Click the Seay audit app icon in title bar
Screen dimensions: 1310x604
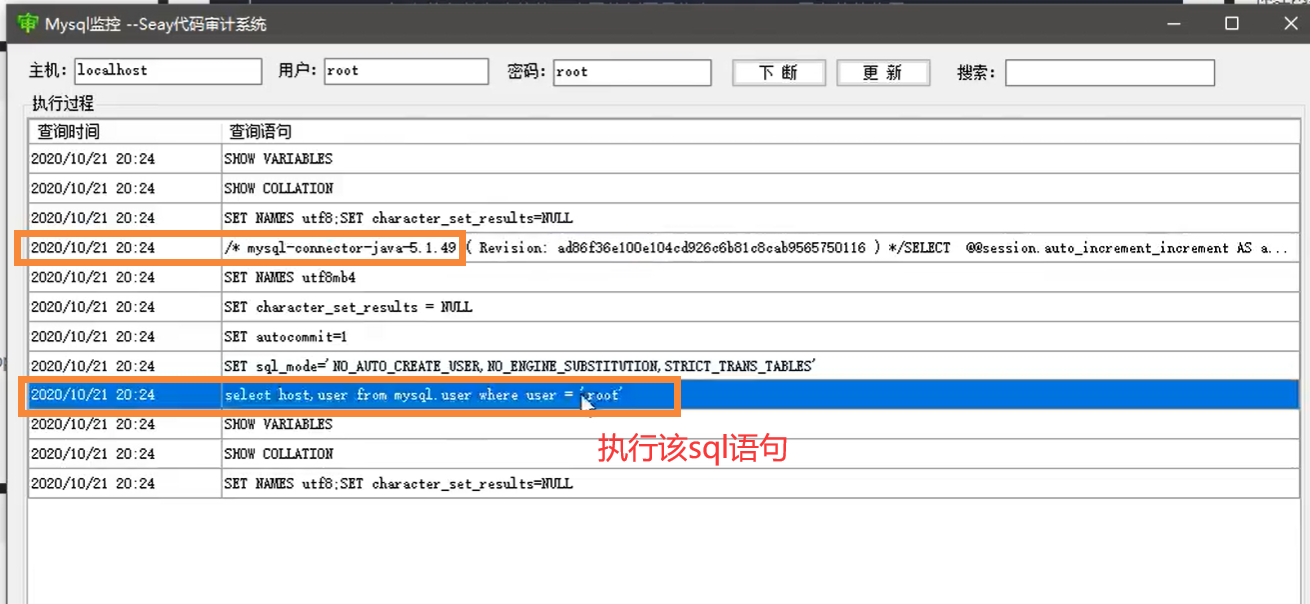[x=28, y=23]
